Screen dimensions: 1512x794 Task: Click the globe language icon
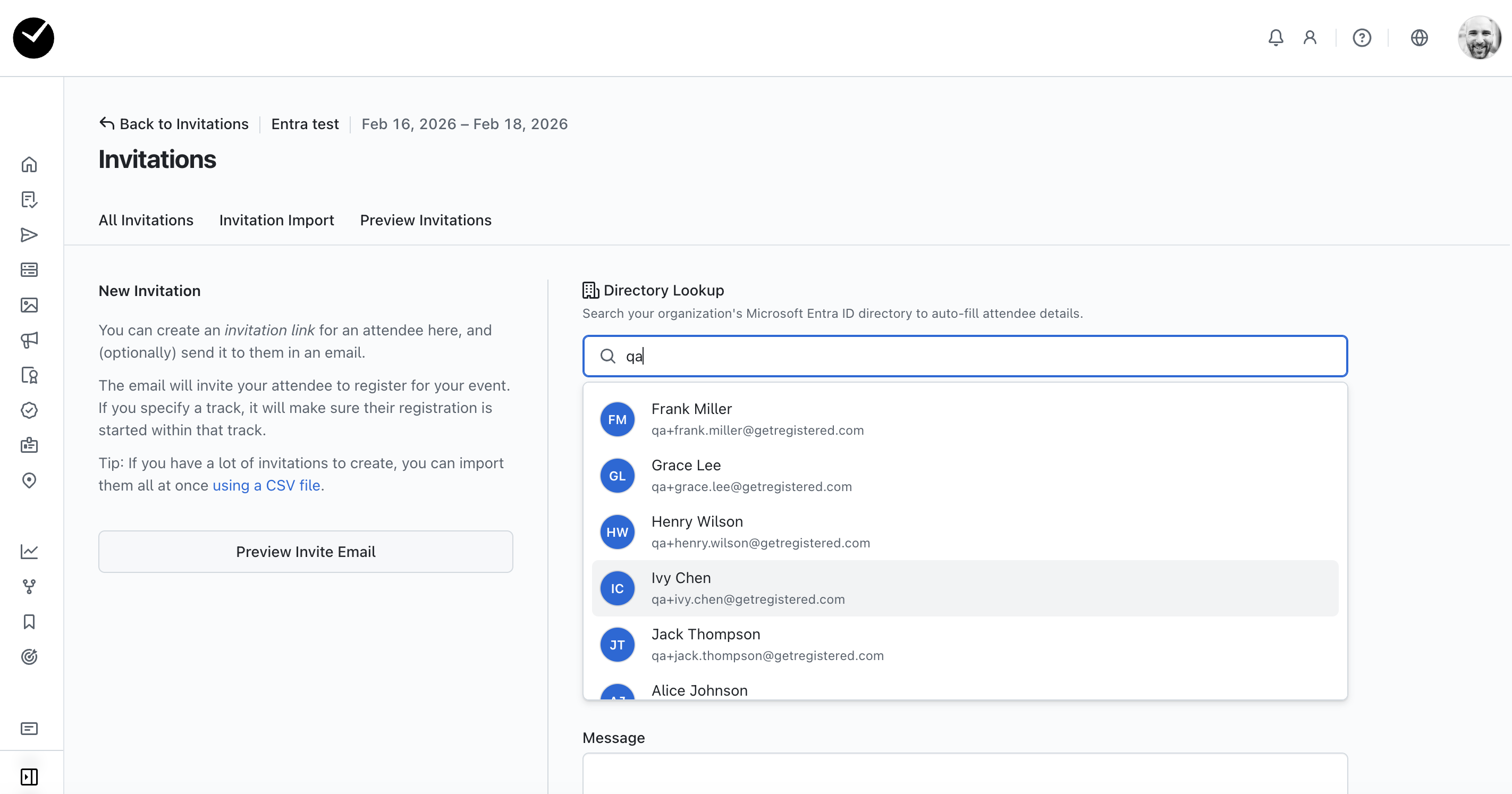tap(1418, 38)
